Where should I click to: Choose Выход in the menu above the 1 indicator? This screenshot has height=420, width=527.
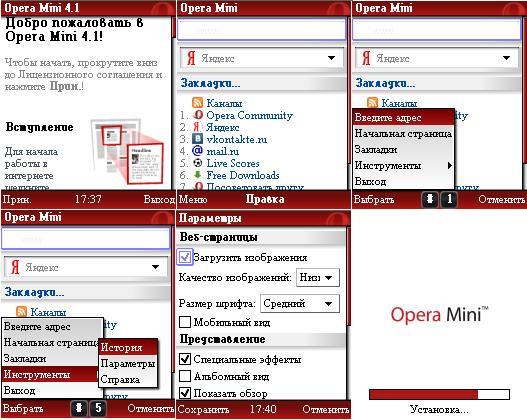[403, 181]
